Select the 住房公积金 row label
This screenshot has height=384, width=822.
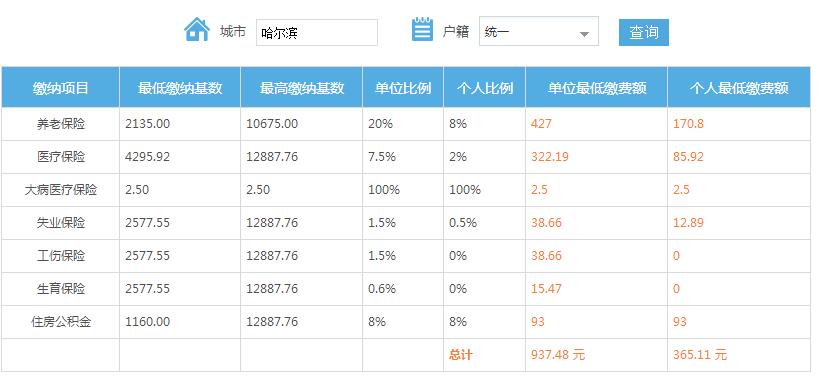pos(61,322)
